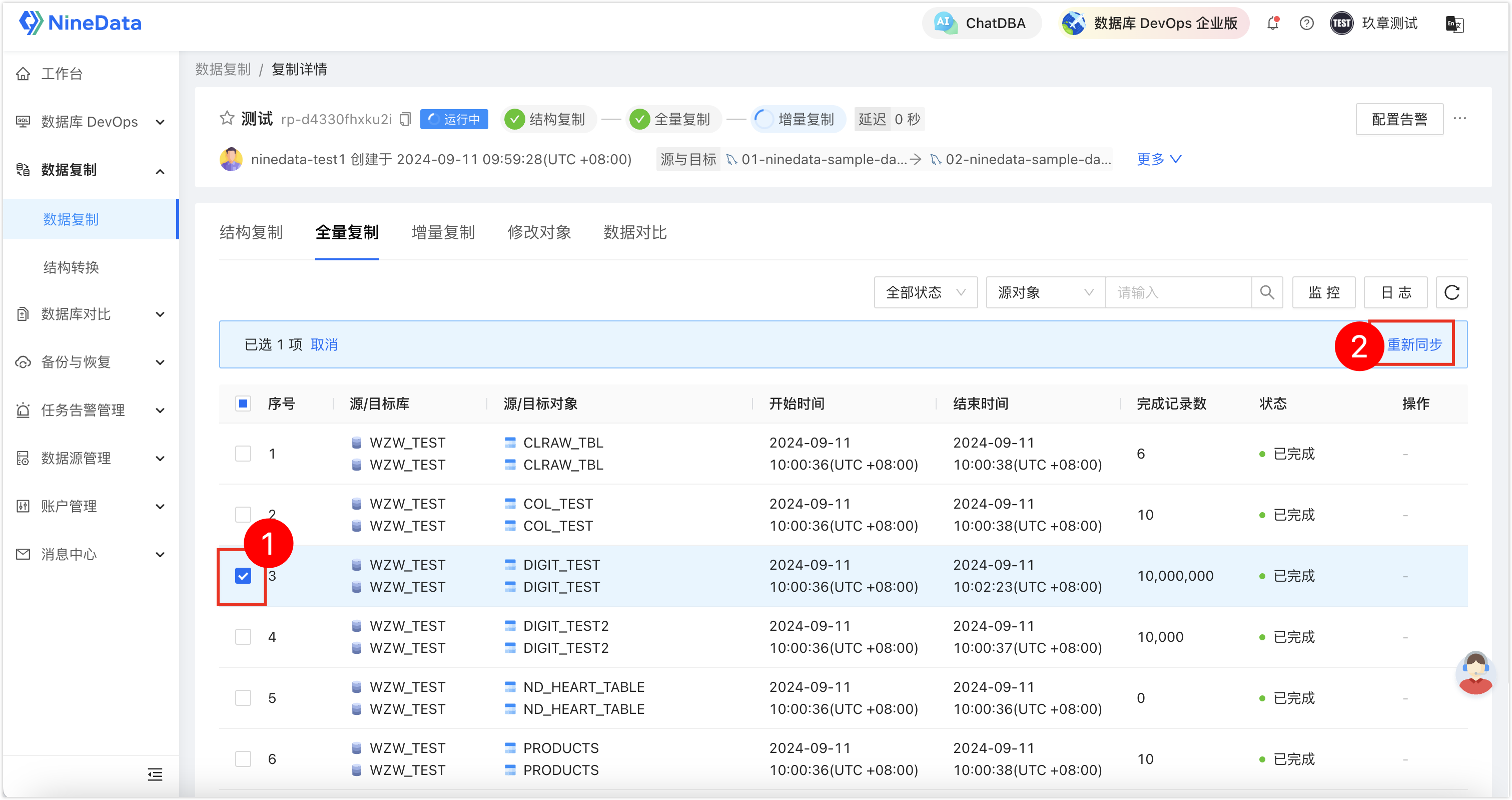Switch to 全量复制 tab
1512x800 pixels.
pos(347,233)
